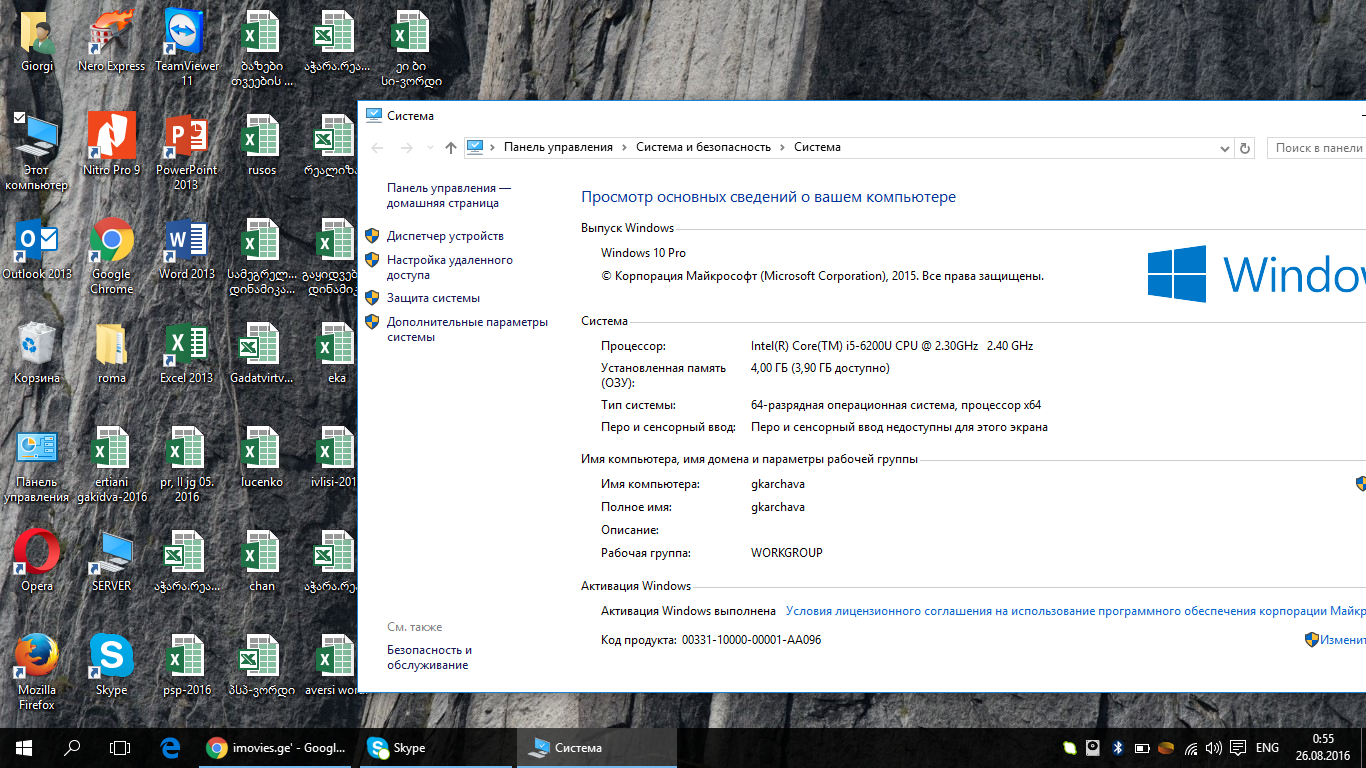This screenshot has height=768, width=1366.
Task: Refresh the System window address bar
Action: click(1245, 148)
